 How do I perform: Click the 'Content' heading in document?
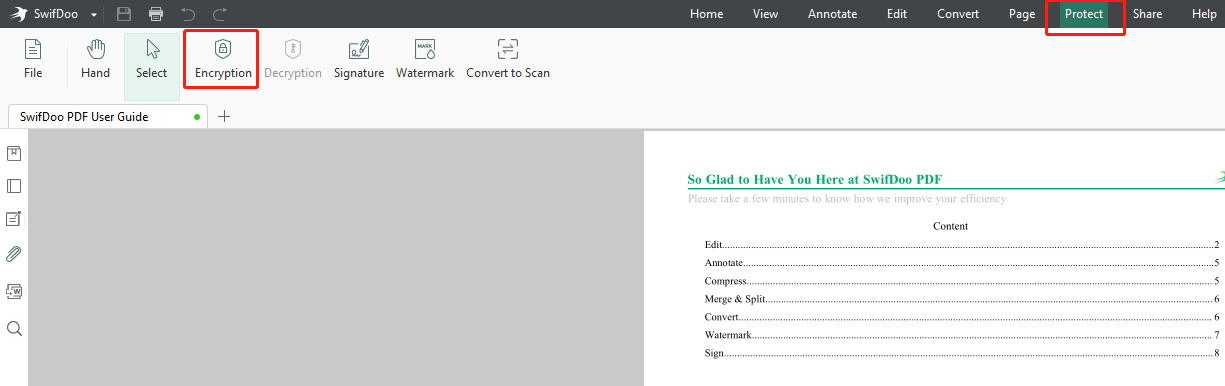950,226
